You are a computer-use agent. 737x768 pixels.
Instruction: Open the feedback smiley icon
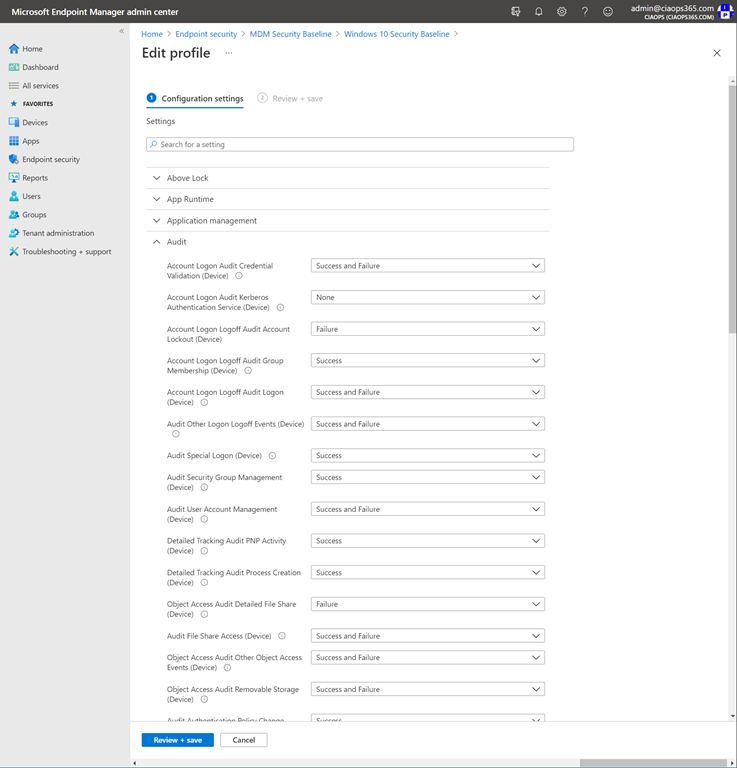609,12
